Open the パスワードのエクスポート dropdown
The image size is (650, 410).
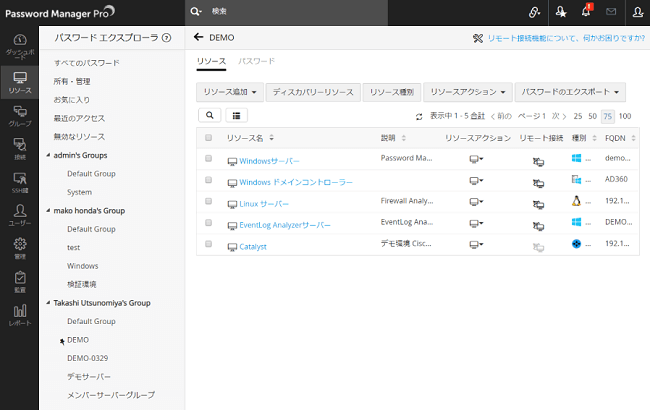[x=571, y=92]
